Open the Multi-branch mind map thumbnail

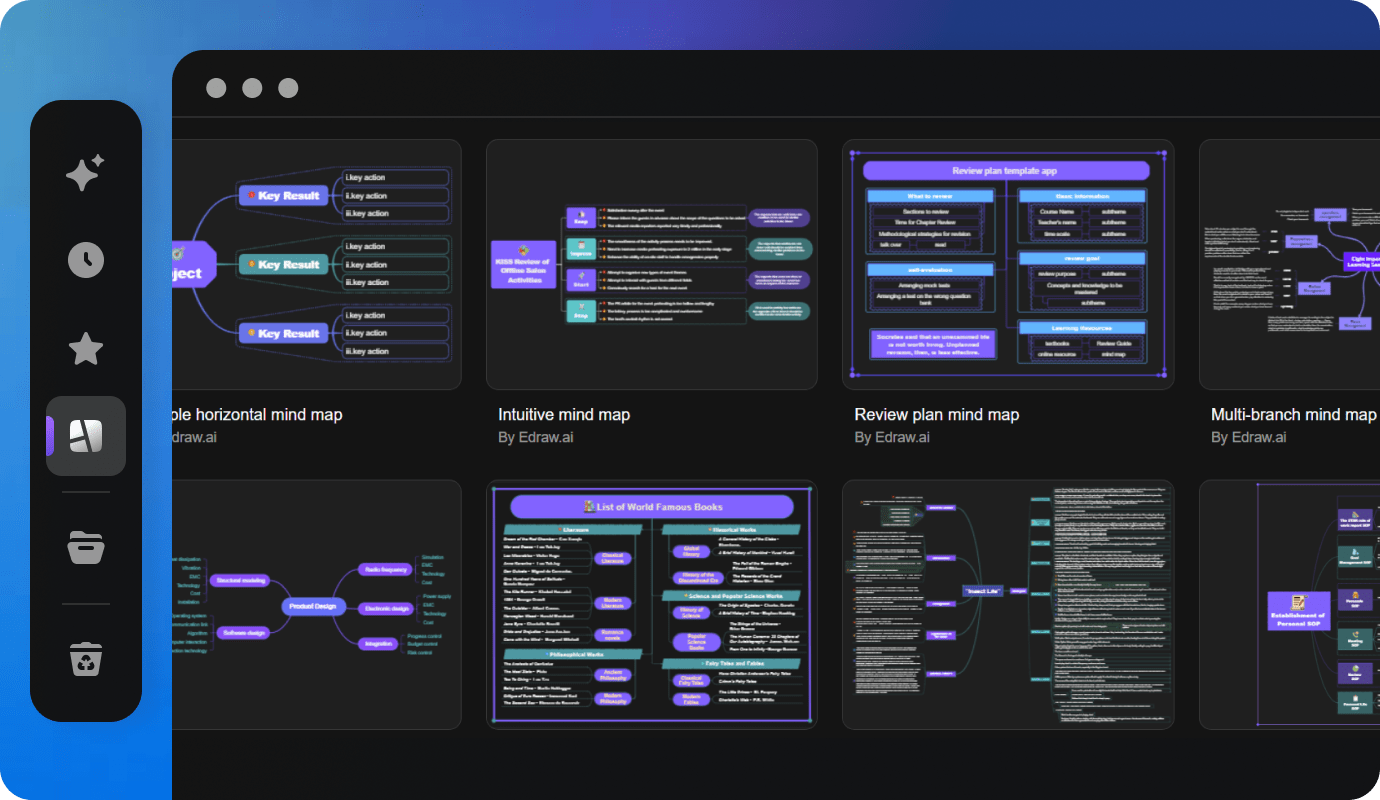pyautogui.click(x=1290, y=264)
